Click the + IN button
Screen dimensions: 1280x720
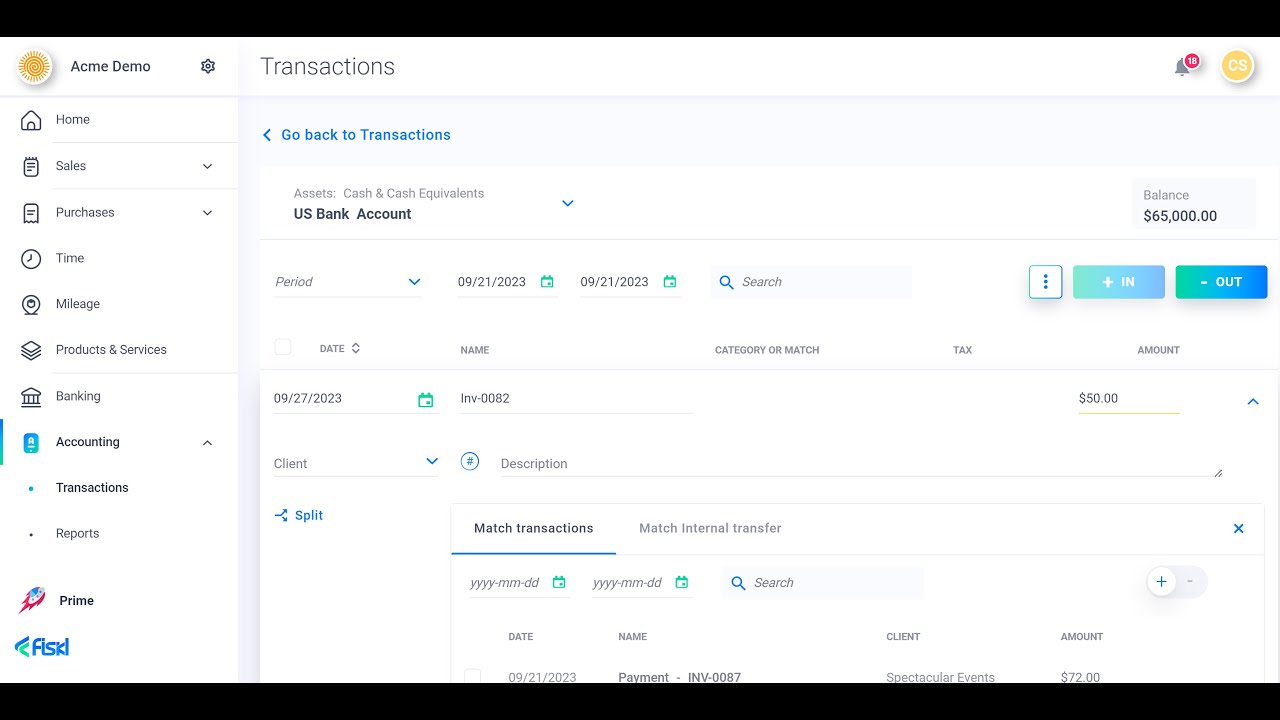(1119, 282)
